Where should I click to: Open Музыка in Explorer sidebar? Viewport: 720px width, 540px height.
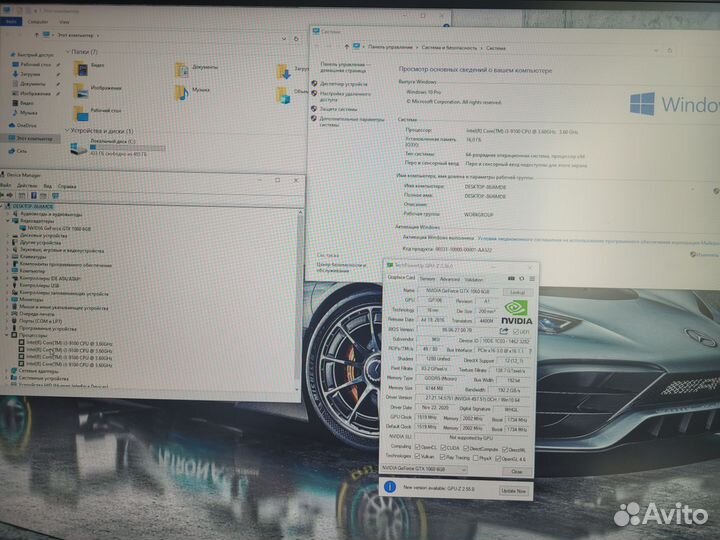tap(25, 112)
